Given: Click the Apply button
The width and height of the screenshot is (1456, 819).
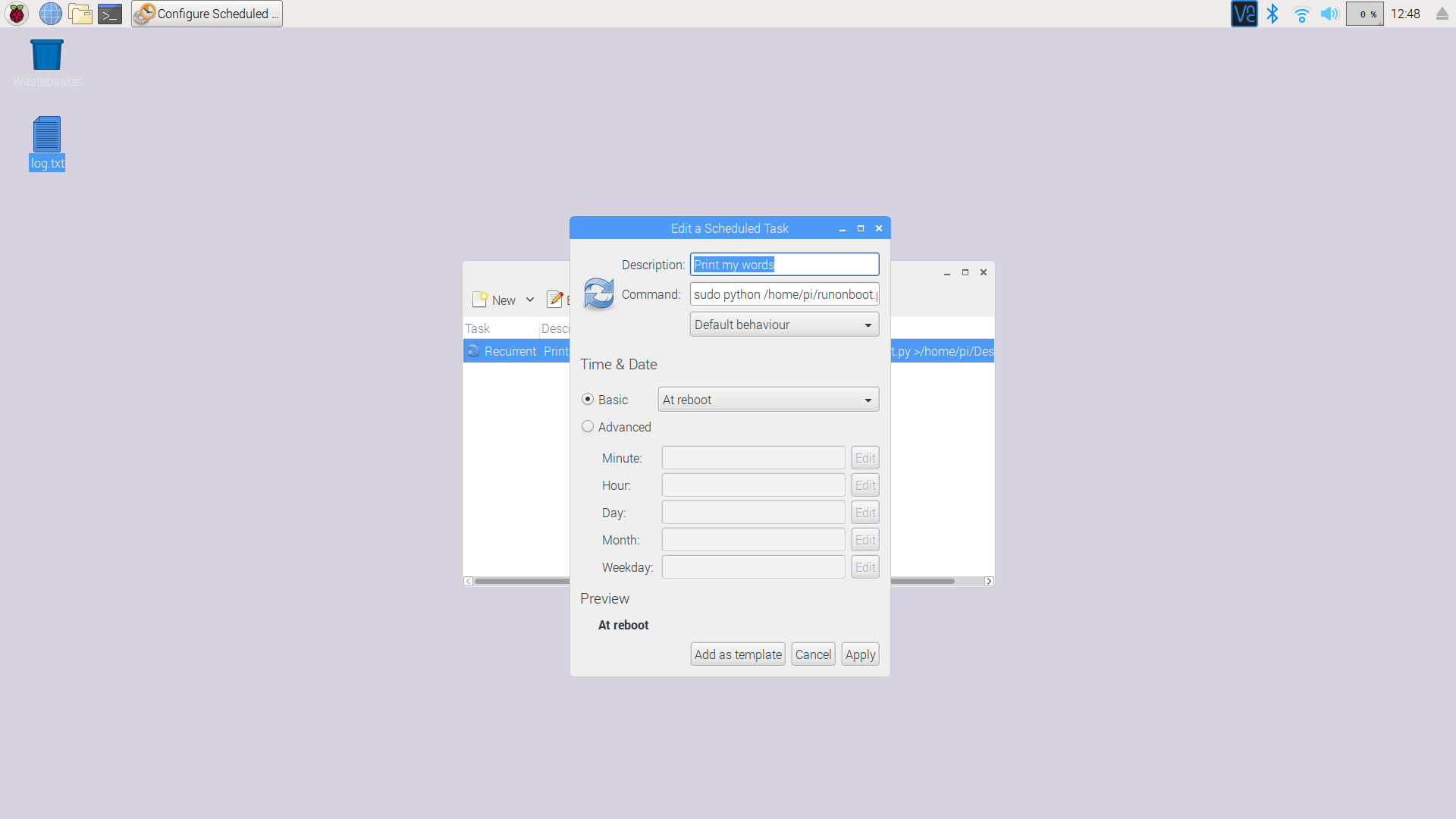Looking at the screenshot, I should (860, 654).
